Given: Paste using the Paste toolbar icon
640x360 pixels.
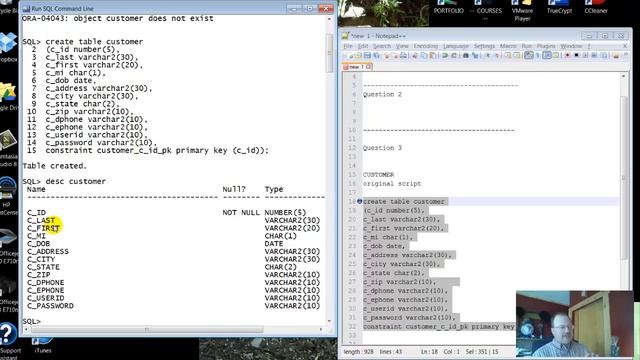Looking at the screenshot, I should pos(433,55).
